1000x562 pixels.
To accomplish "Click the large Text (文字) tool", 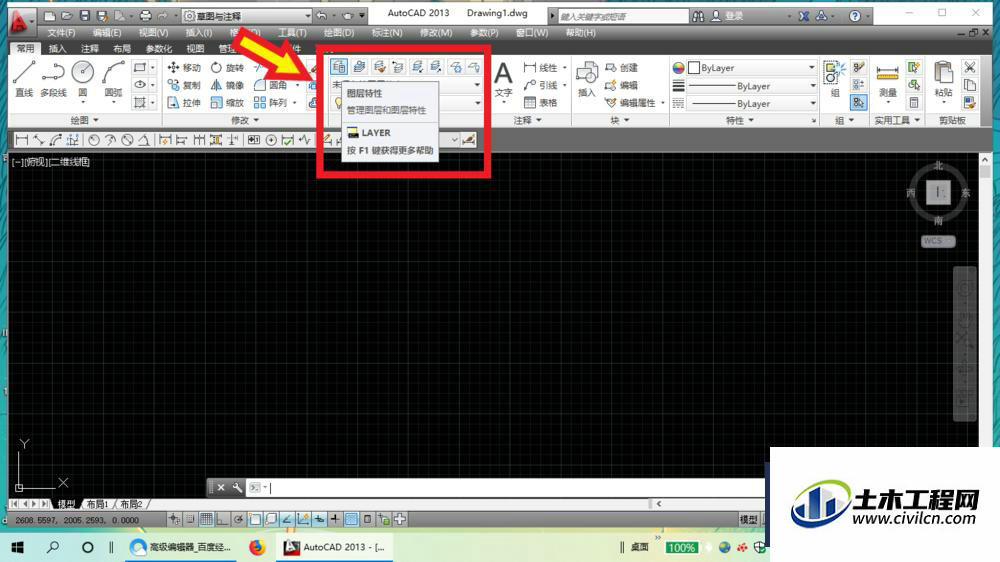I will click(x=503, y=81).
